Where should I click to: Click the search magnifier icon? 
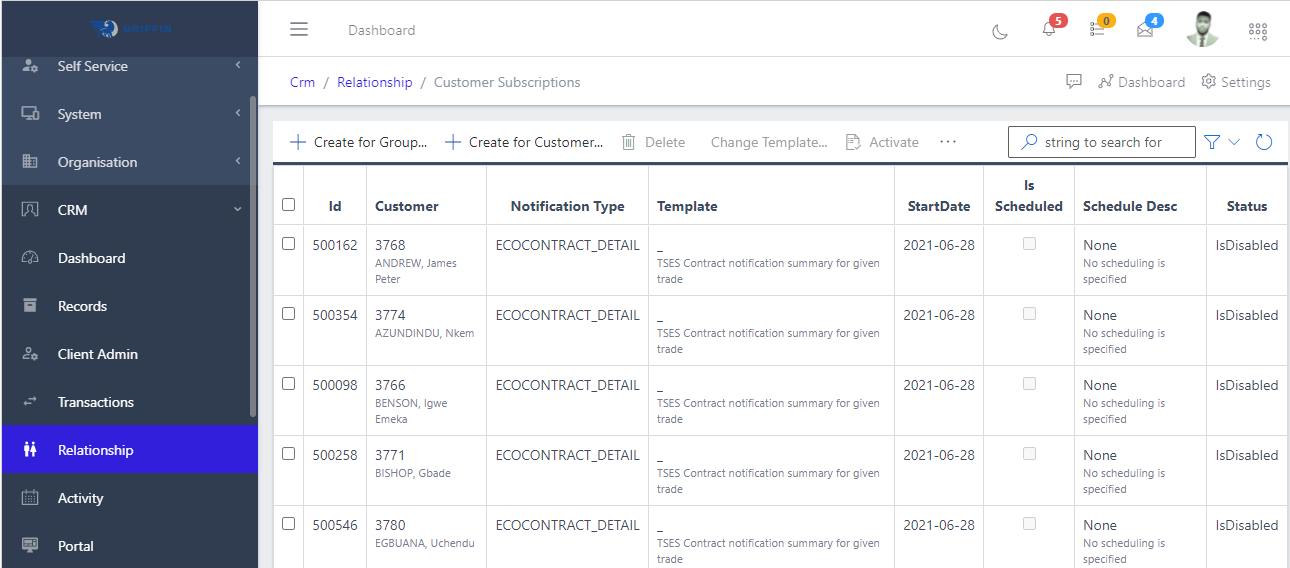[x=1029, y=142]
